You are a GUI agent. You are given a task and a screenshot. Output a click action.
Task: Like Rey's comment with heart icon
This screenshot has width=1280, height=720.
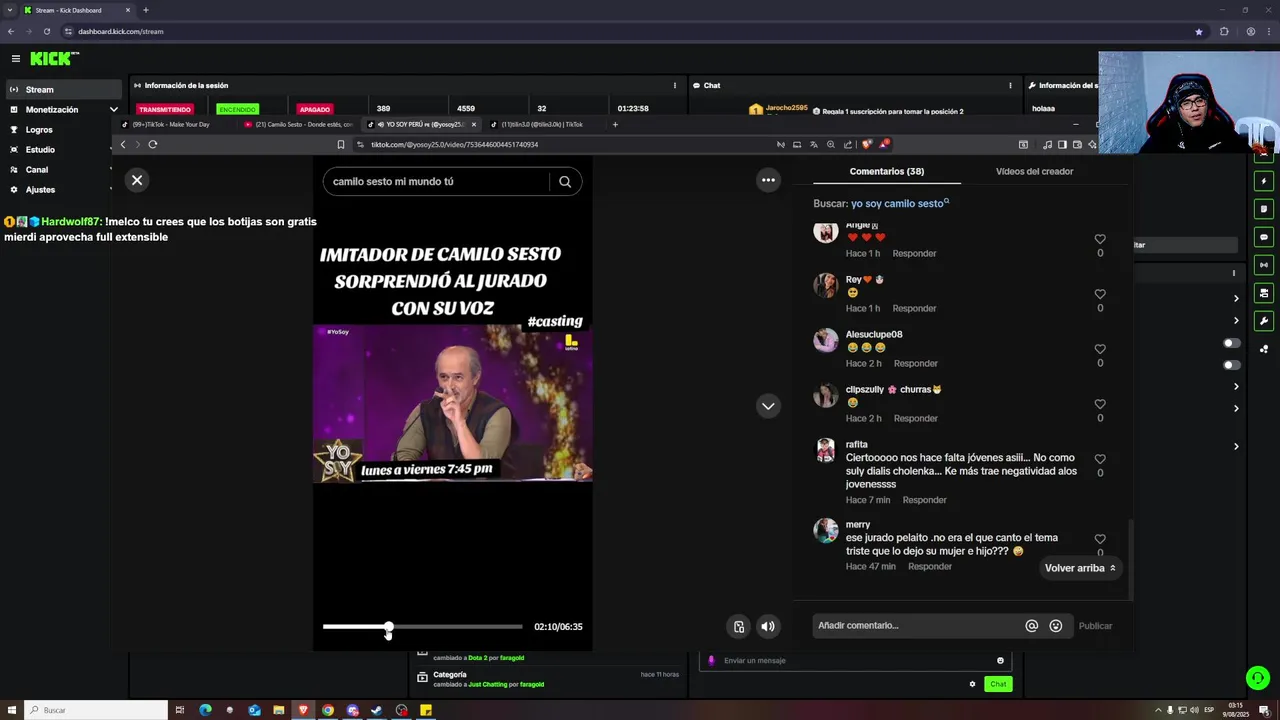click(x=1100, y=294)
